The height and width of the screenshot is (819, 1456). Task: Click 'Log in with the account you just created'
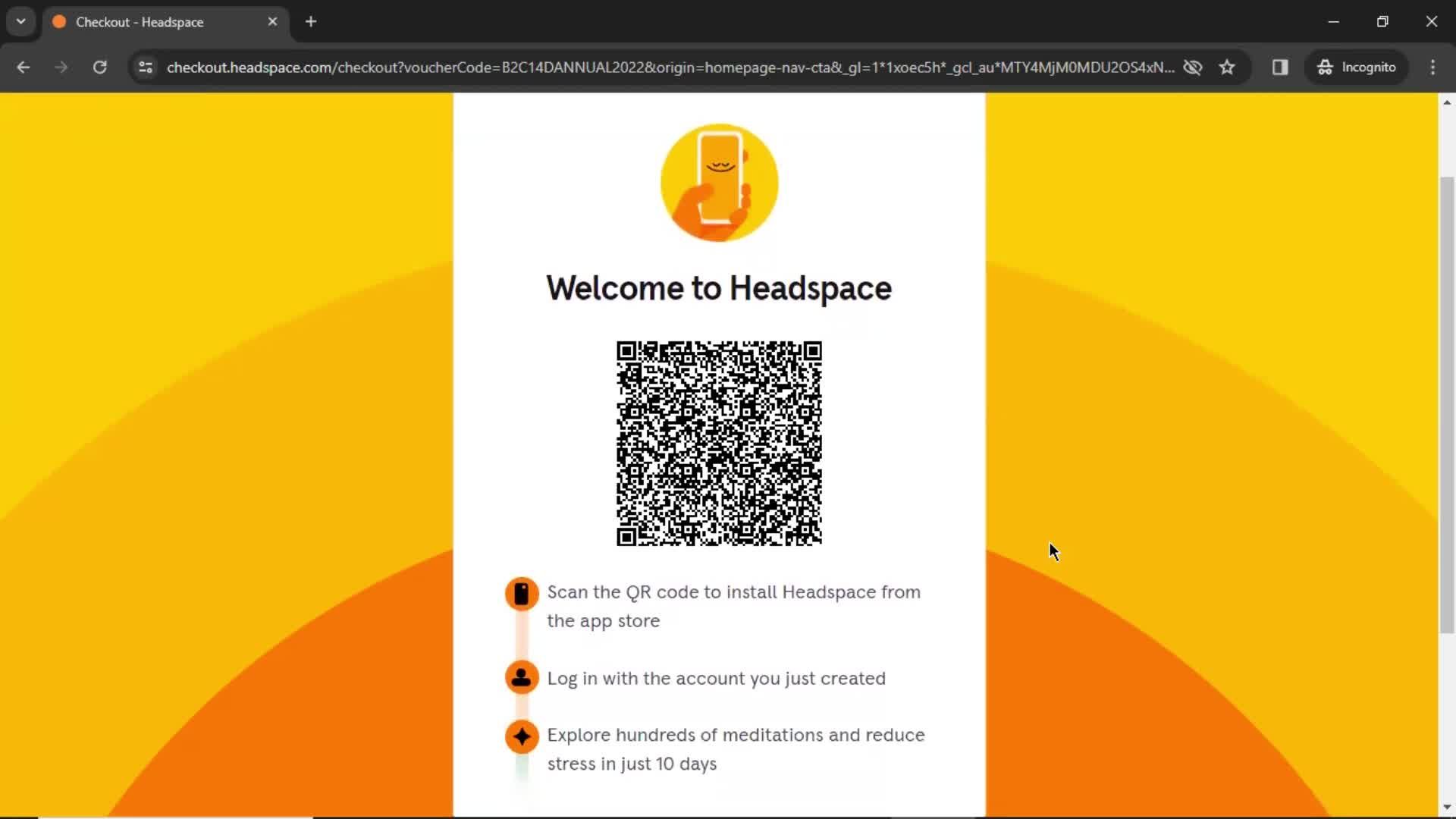pyautogui.click(x=717, y=679)
